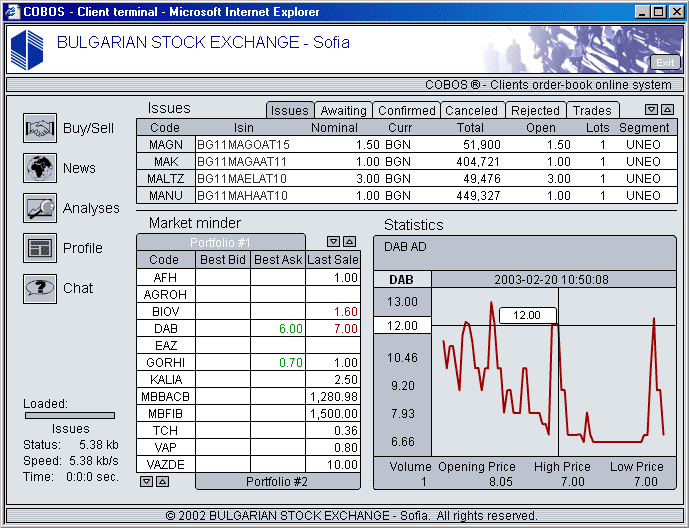
Task: Click down arrow beside Portfolio #2
Action: point(146,481)
